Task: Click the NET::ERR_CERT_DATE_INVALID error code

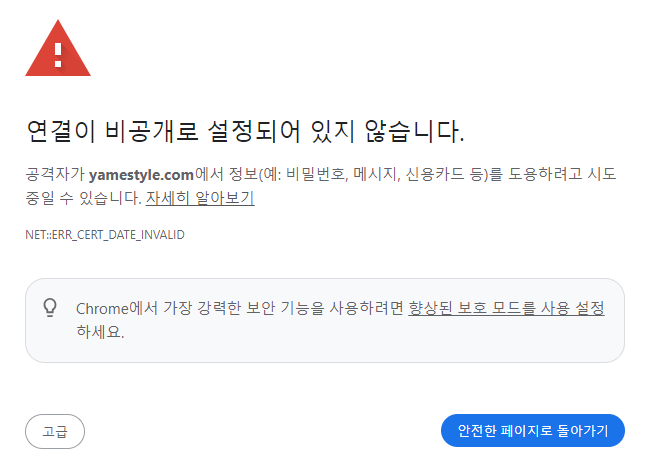Action: 105,235
